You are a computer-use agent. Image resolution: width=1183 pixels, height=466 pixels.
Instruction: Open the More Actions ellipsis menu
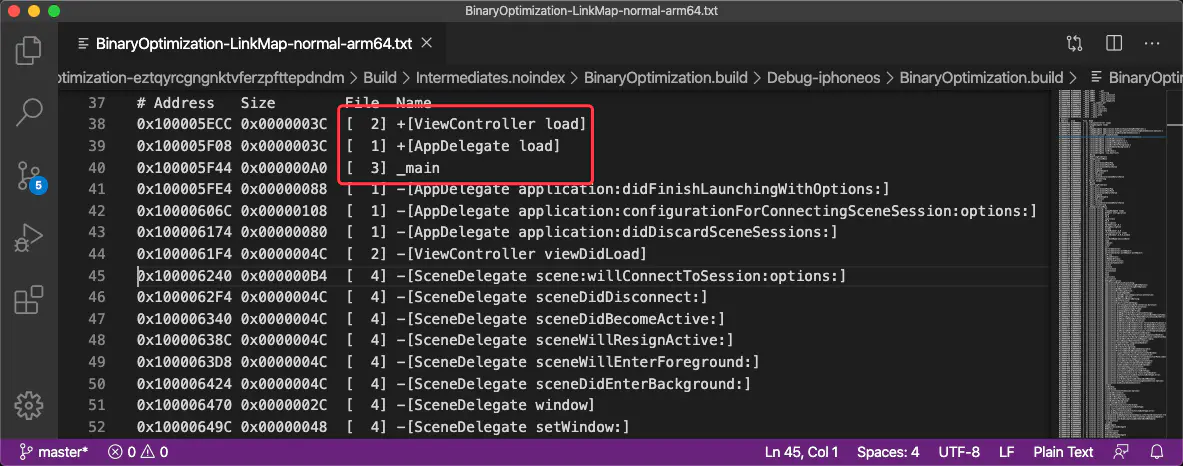[1152, 44]
